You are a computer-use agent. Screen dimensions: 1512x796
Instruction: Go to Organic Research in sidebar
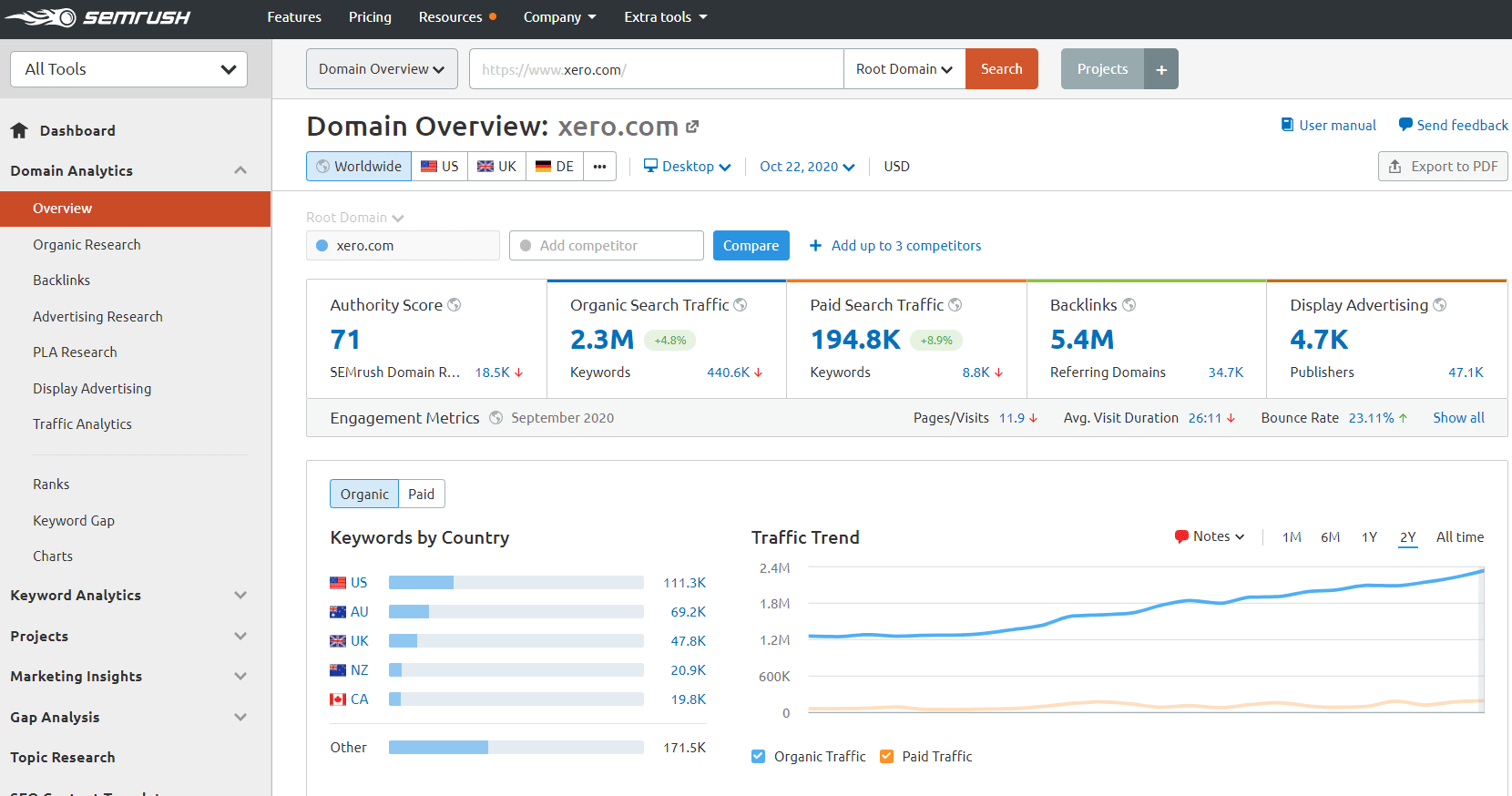87,244
